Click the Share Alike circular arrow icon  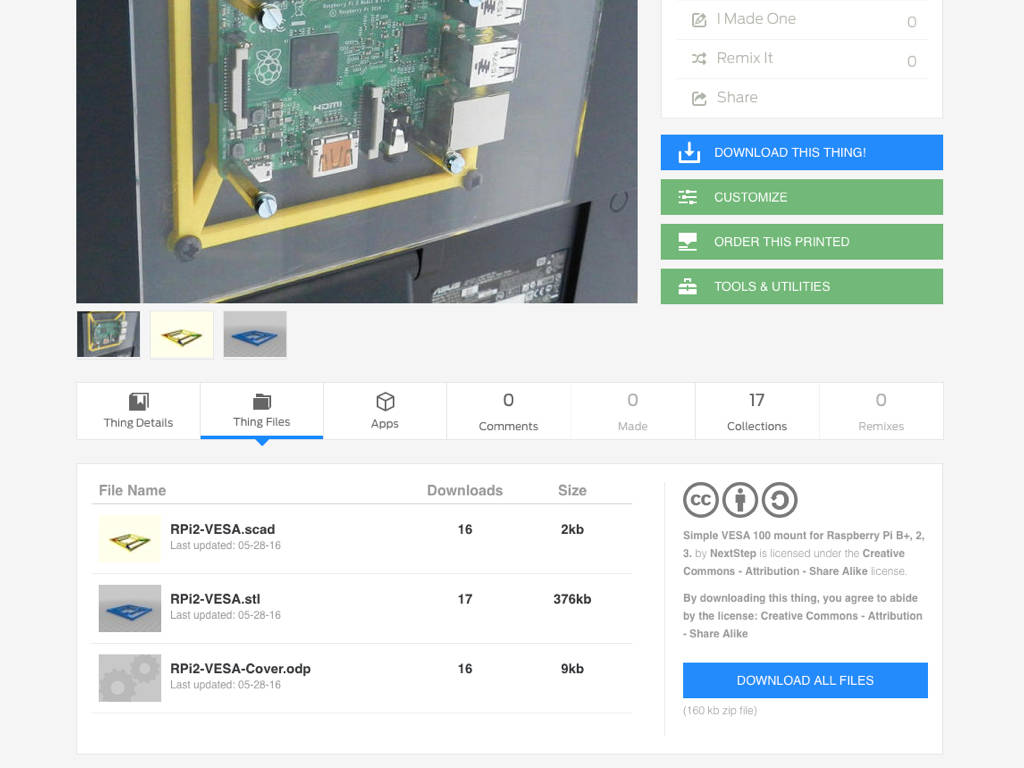tap(779, 500)
